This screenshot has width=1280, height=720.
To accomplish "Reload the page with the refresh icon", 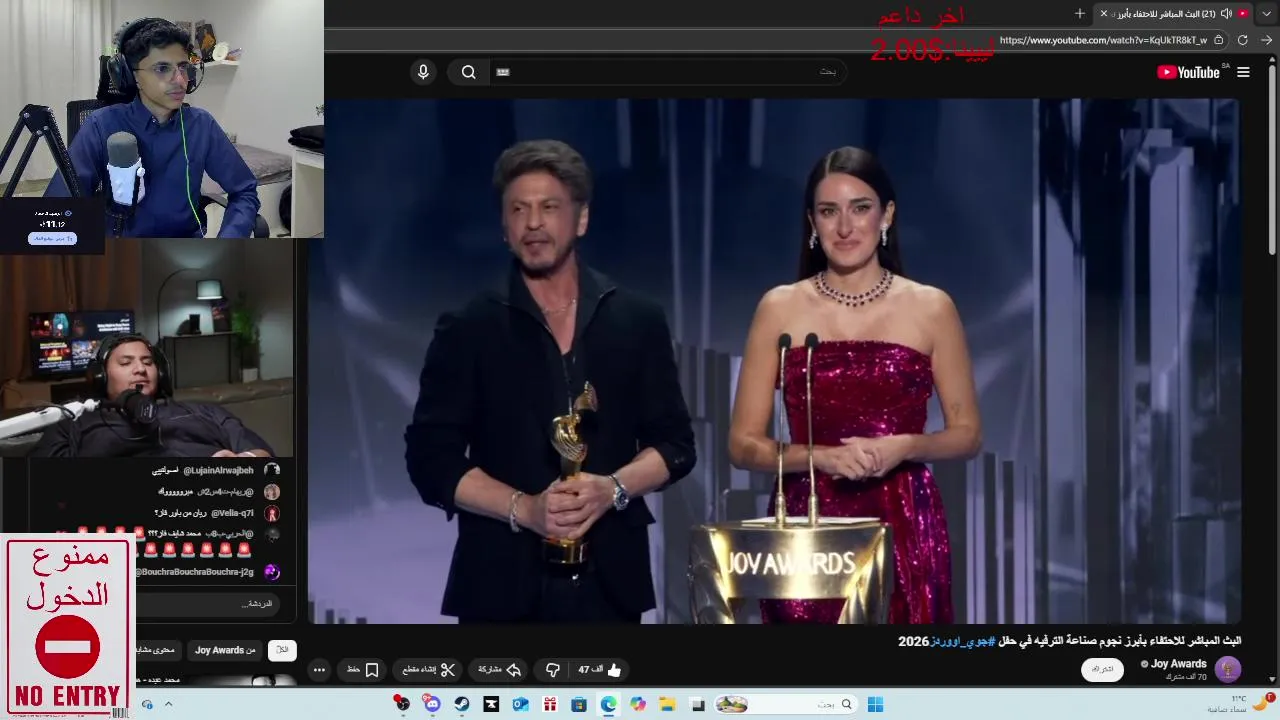I will click(x=1243, y=40).
